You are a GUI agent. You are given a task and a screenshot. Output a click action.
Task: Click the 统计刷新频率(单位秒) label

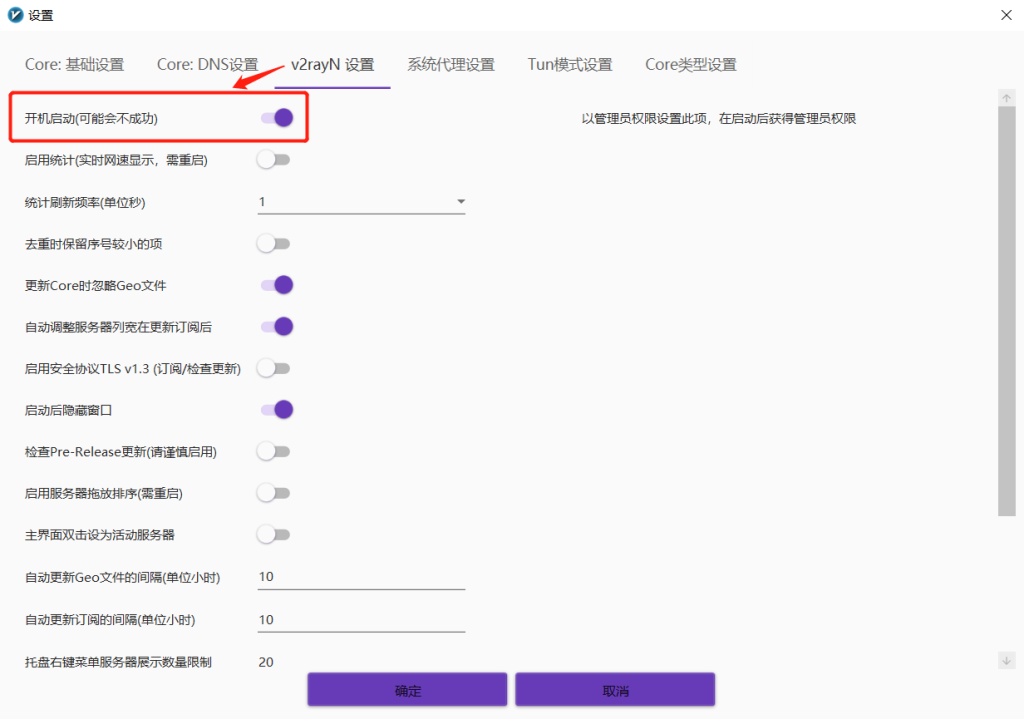coord(85,202)
